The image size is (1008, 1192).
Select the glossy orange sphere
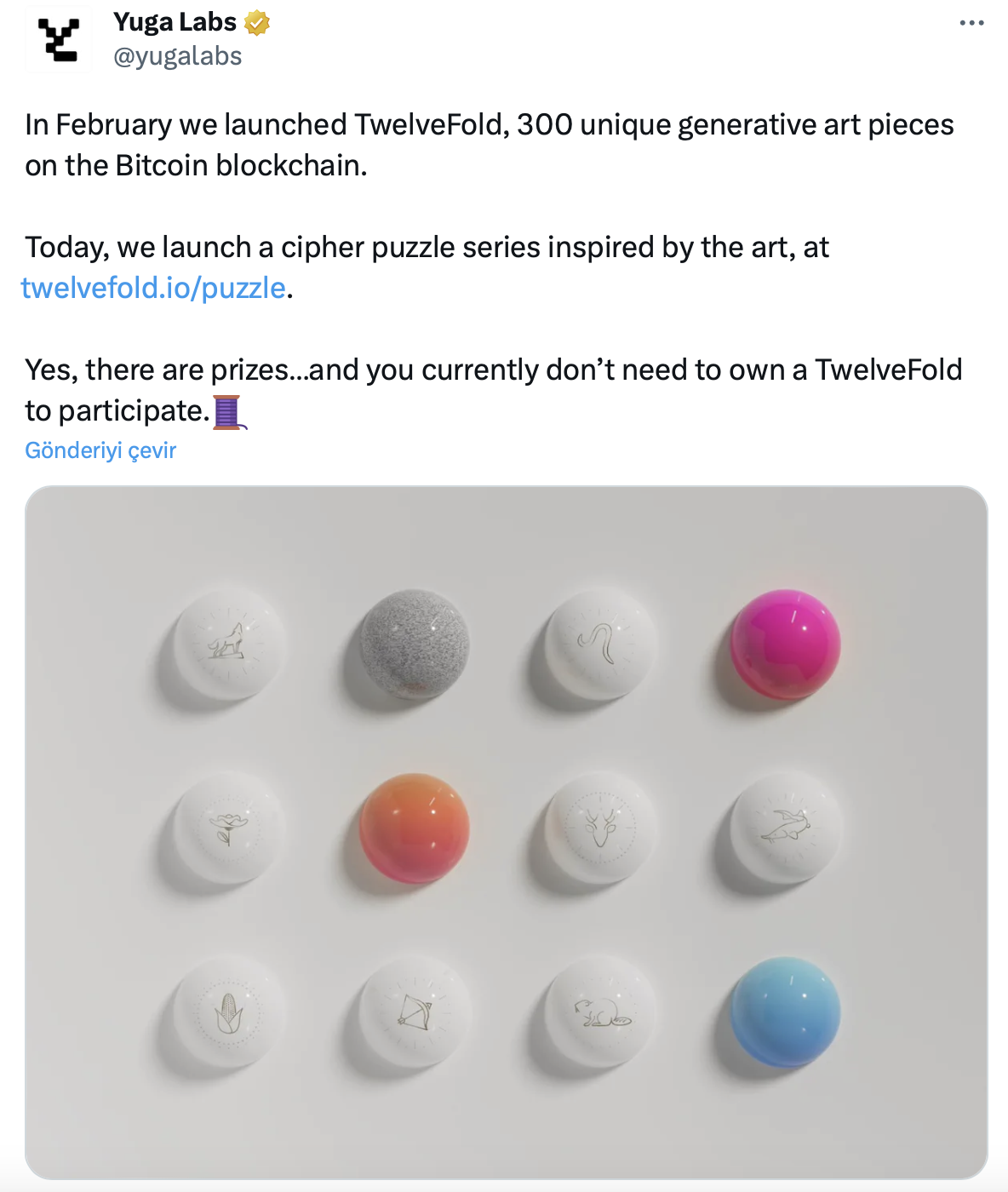[415, 828]
